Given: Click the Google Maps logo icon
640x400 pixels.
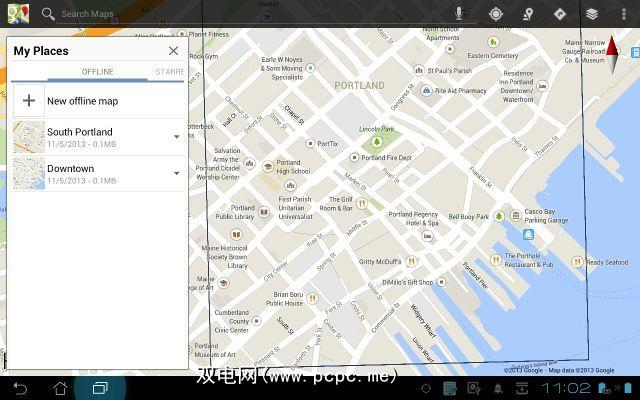Looking at the screenshot, I should click(18, 13).
